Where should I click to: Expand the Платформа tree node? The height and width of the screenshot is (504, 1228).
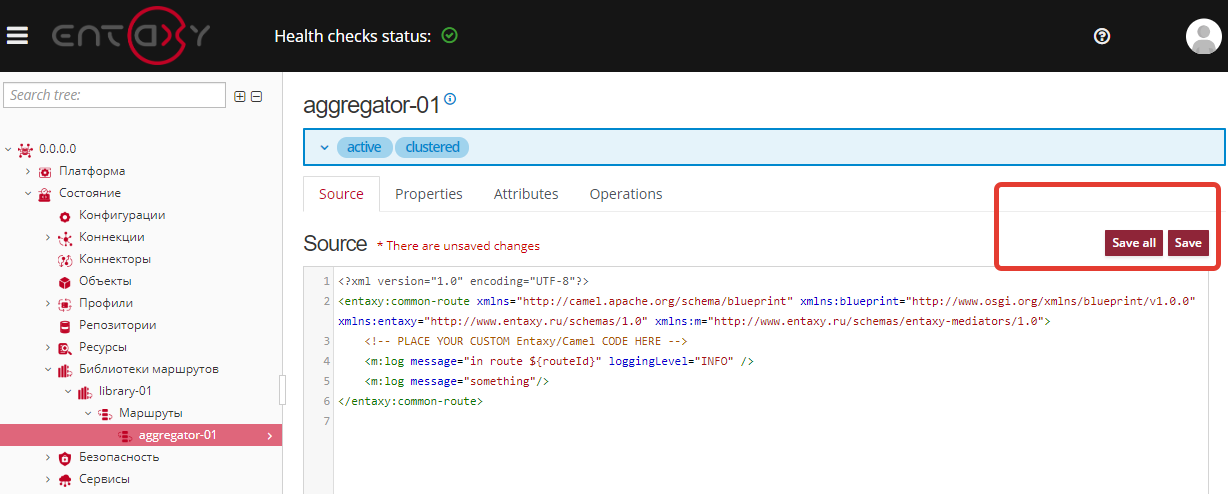[29, 171]
